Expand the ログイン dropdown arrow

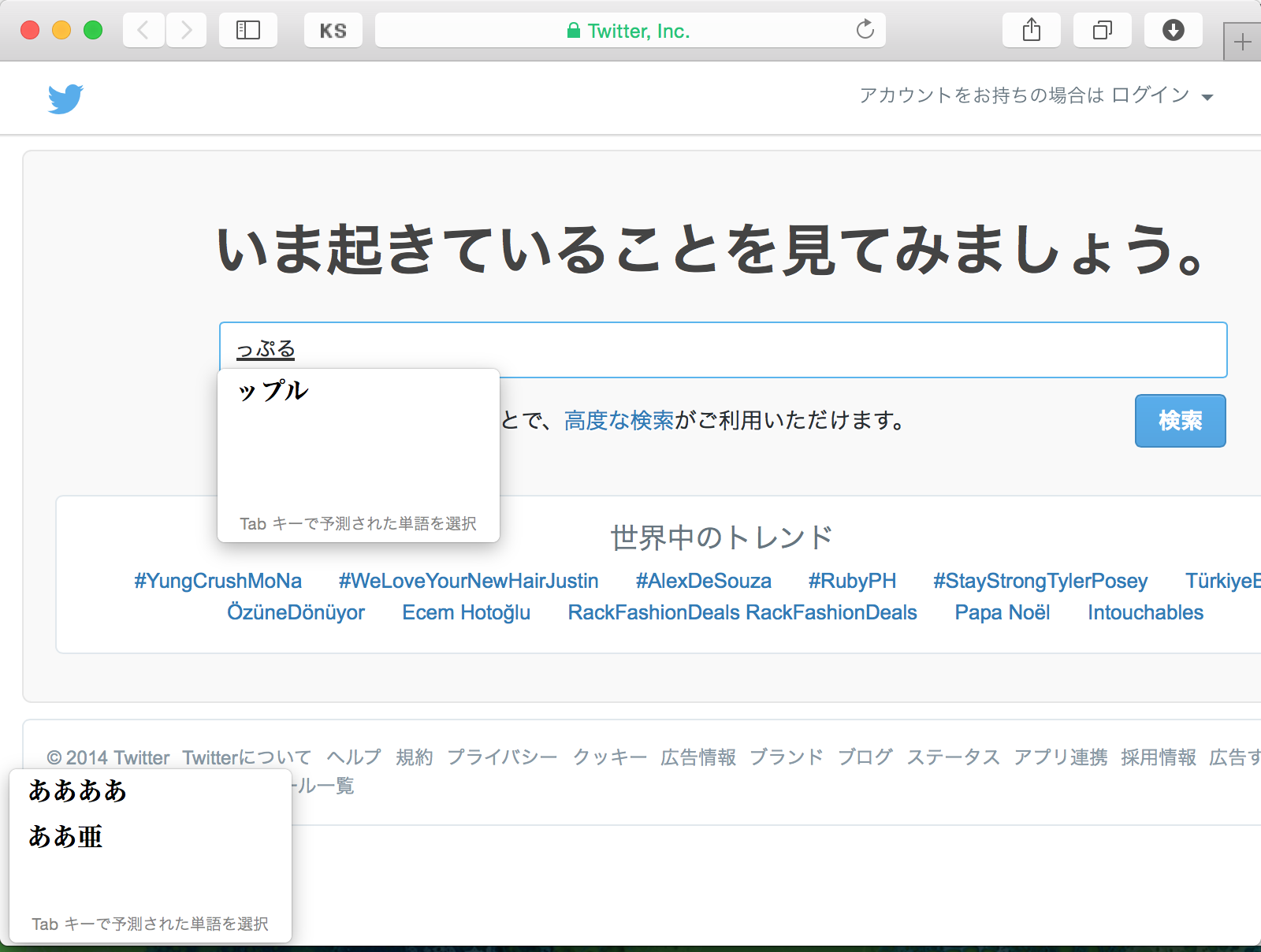pos(1207,97)
